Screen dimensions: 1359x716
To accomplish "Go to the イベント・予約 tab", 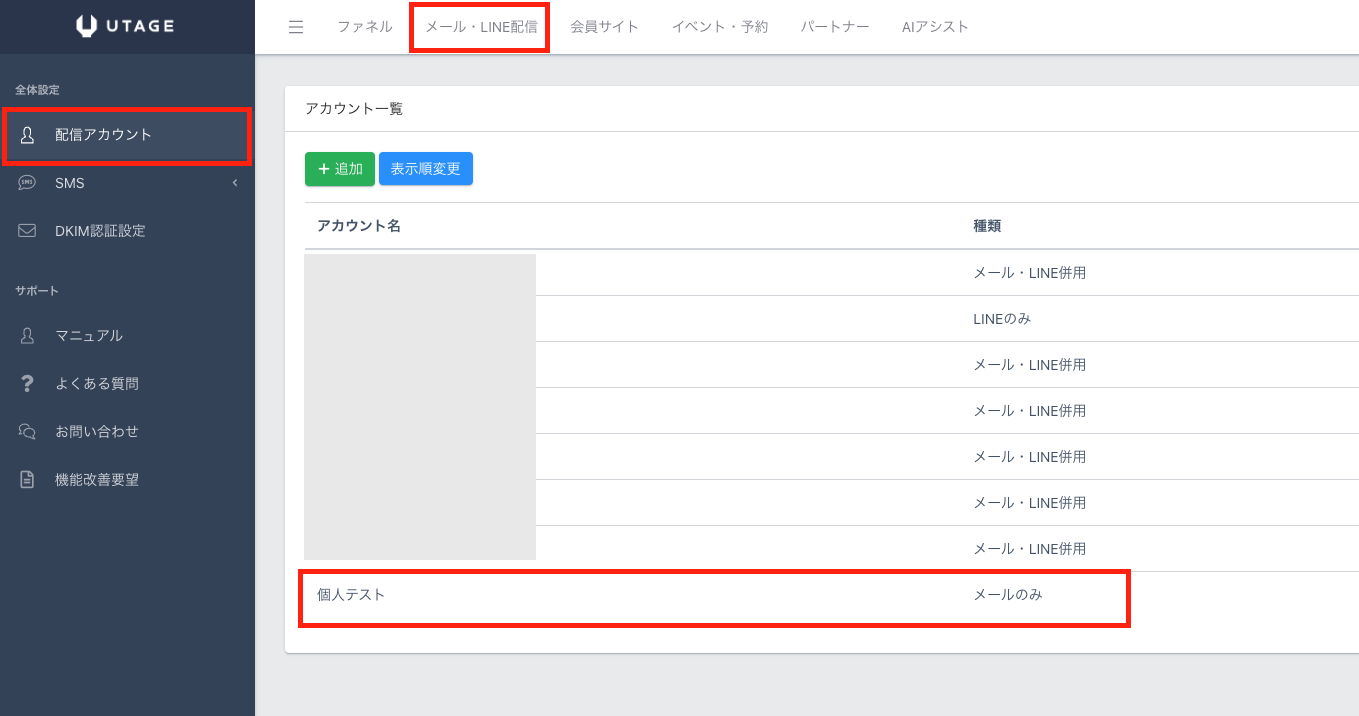I will (720, 27).
